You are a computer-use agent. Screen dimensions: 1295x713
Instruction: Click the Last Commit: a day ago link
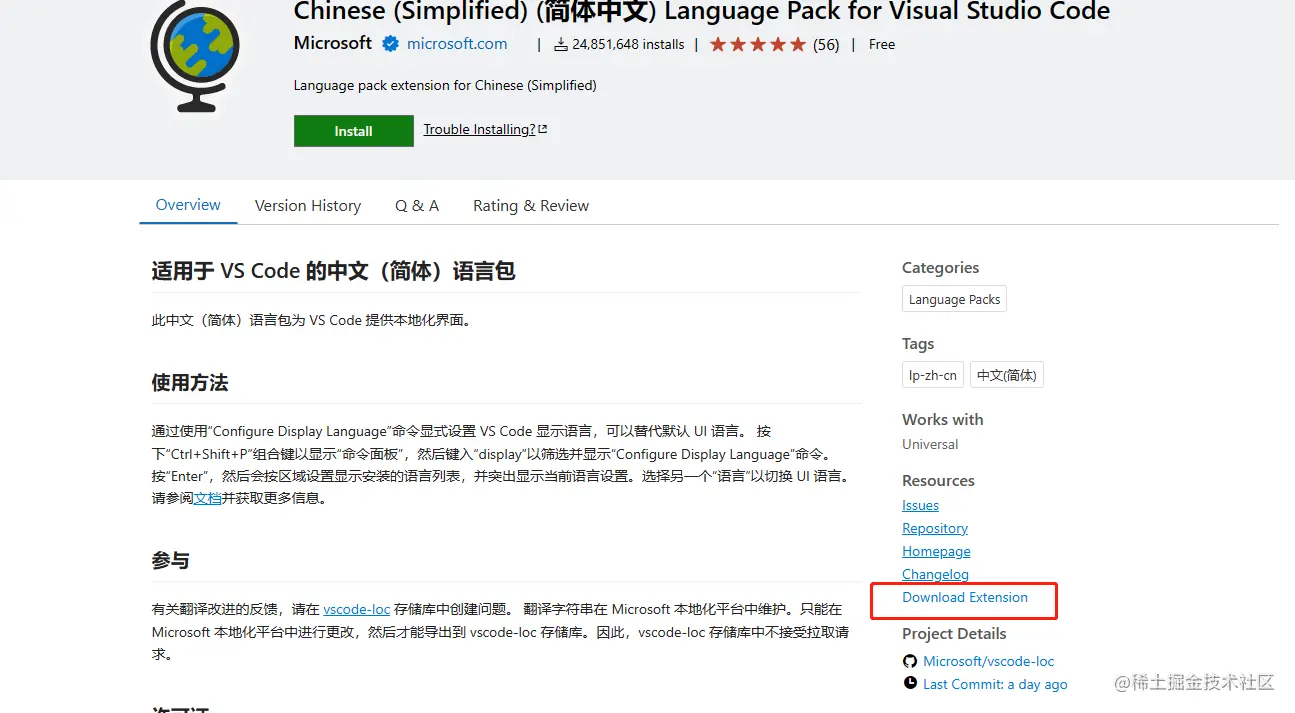tap(995, 684)
